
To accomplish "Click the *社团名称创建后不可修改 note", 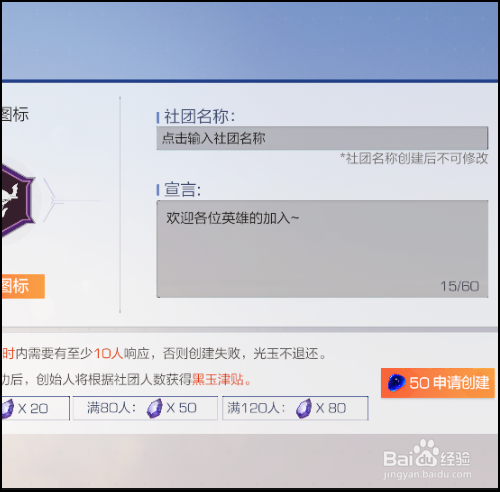I will [414, 158].
